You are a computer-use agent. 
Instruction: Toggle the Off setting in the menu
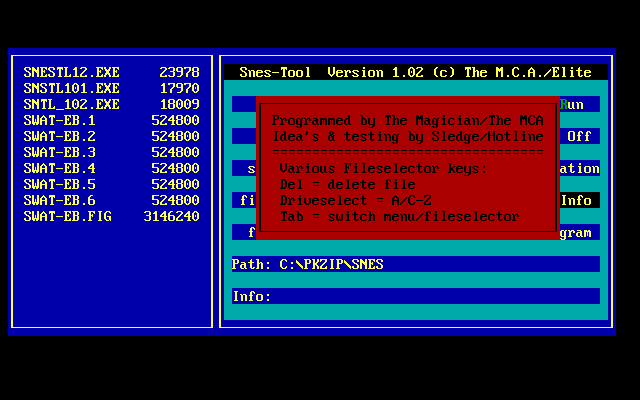pos(579,136)
